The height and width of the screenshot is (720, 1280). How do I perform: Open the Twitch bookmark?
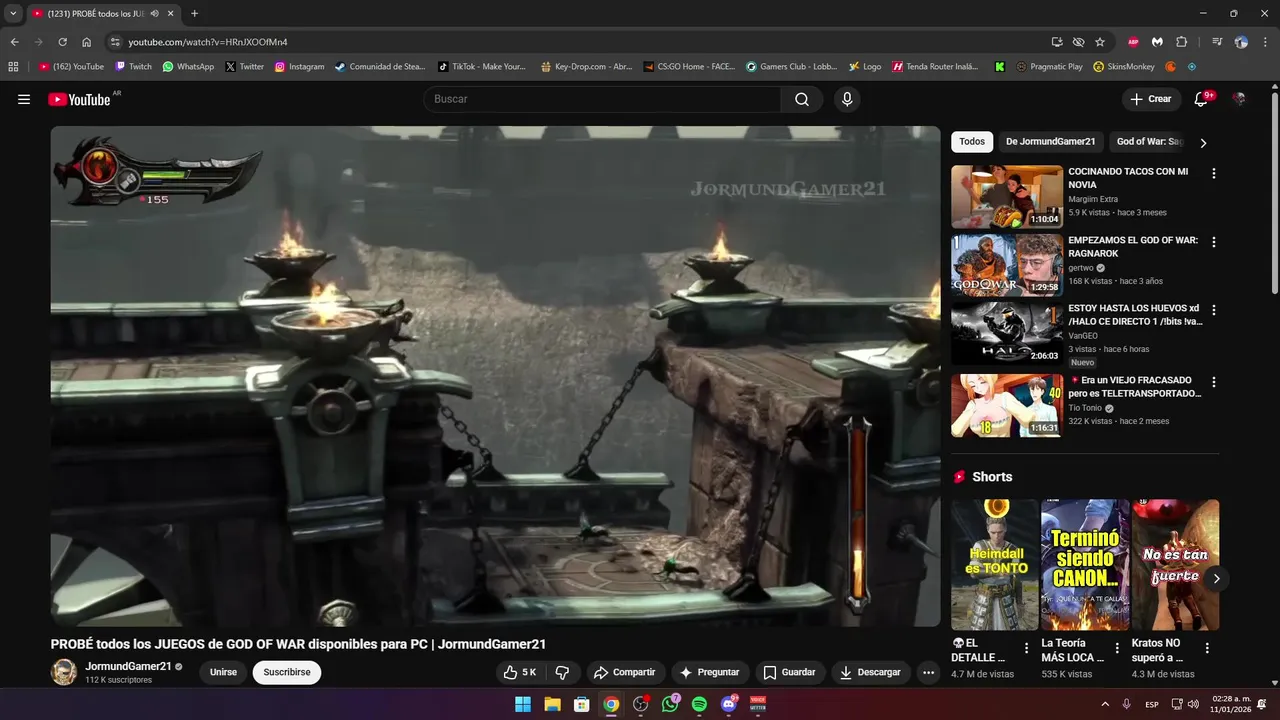click(134, 66)
